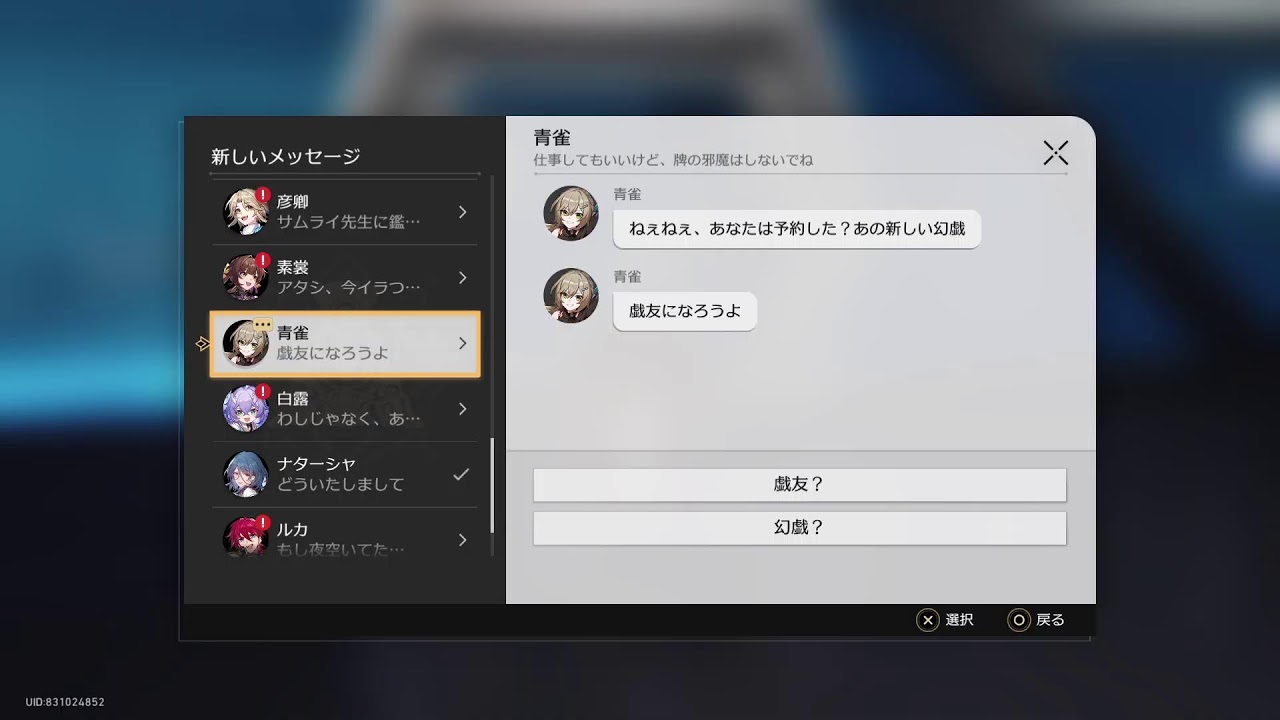Expand 彦卿 conversation chevron
Screen dimensions: 1280x720
[x=462, y=212]
